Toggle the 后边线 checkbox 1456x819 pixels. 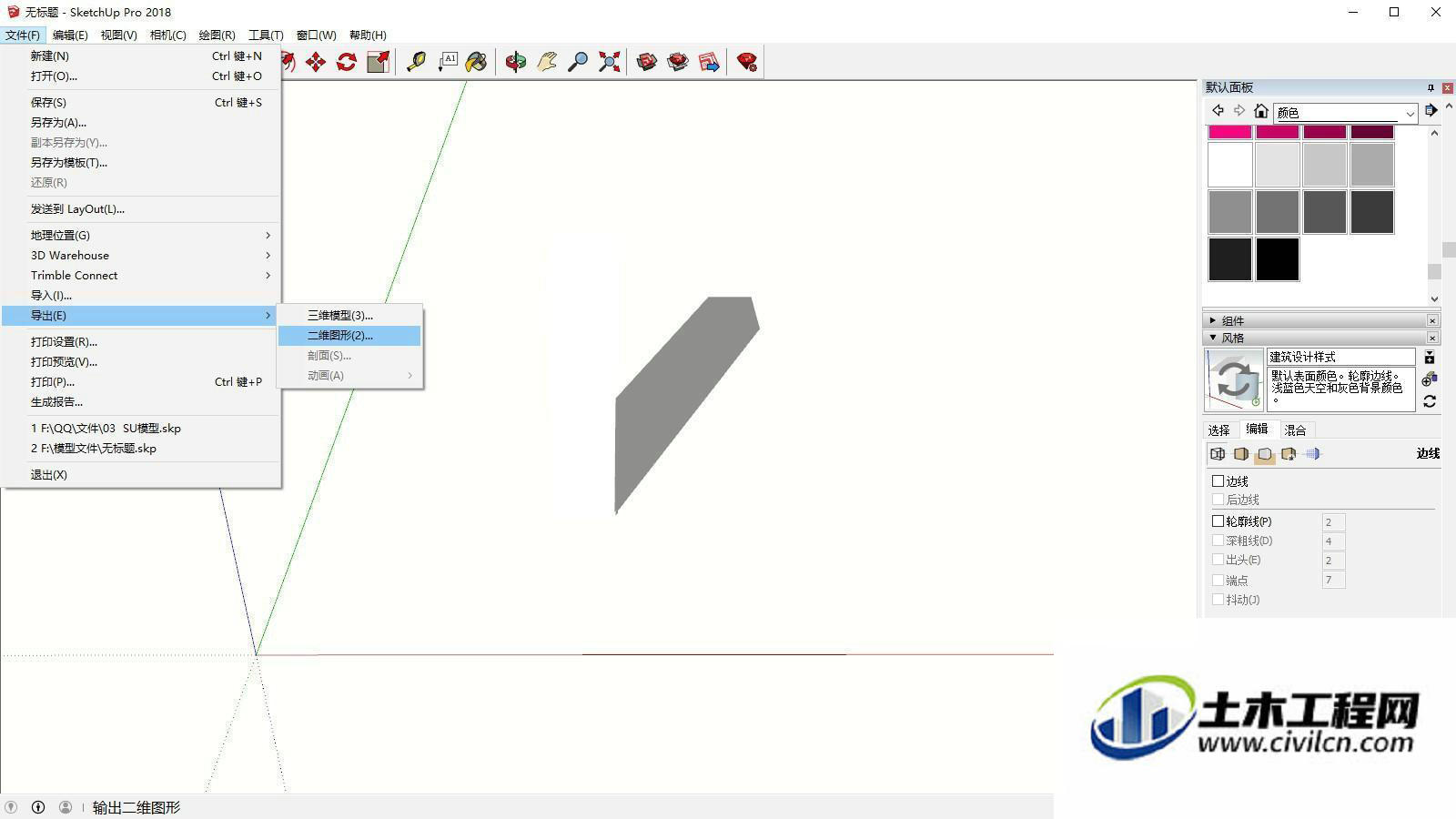(x=1218, y=500)
